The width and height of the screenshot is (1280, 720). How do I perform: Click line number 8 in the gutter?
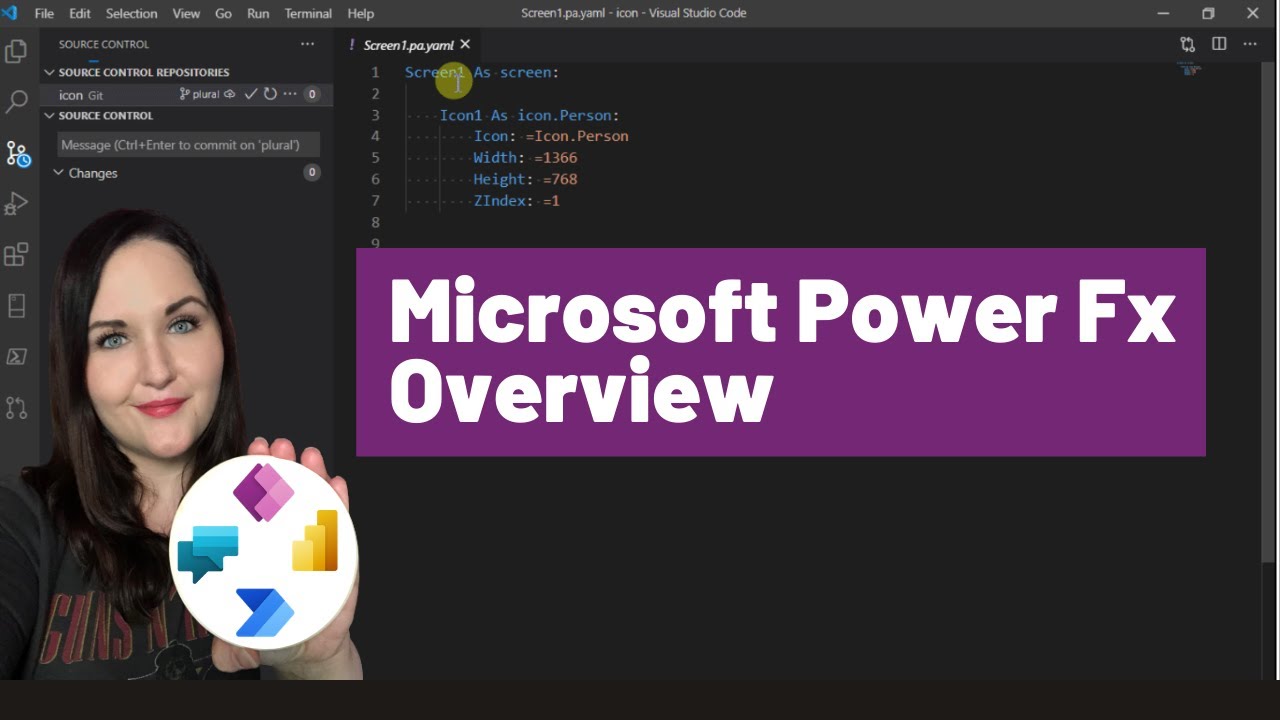pyautogui.click(x=375, y=222)
